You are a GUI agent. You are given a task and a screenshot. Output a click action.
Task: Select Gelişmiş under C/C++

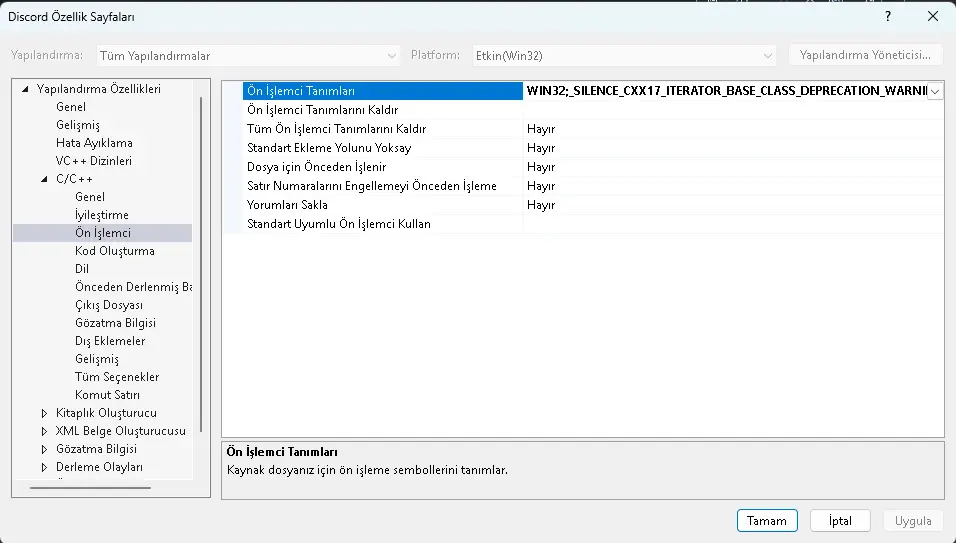(x=96, y=359)
